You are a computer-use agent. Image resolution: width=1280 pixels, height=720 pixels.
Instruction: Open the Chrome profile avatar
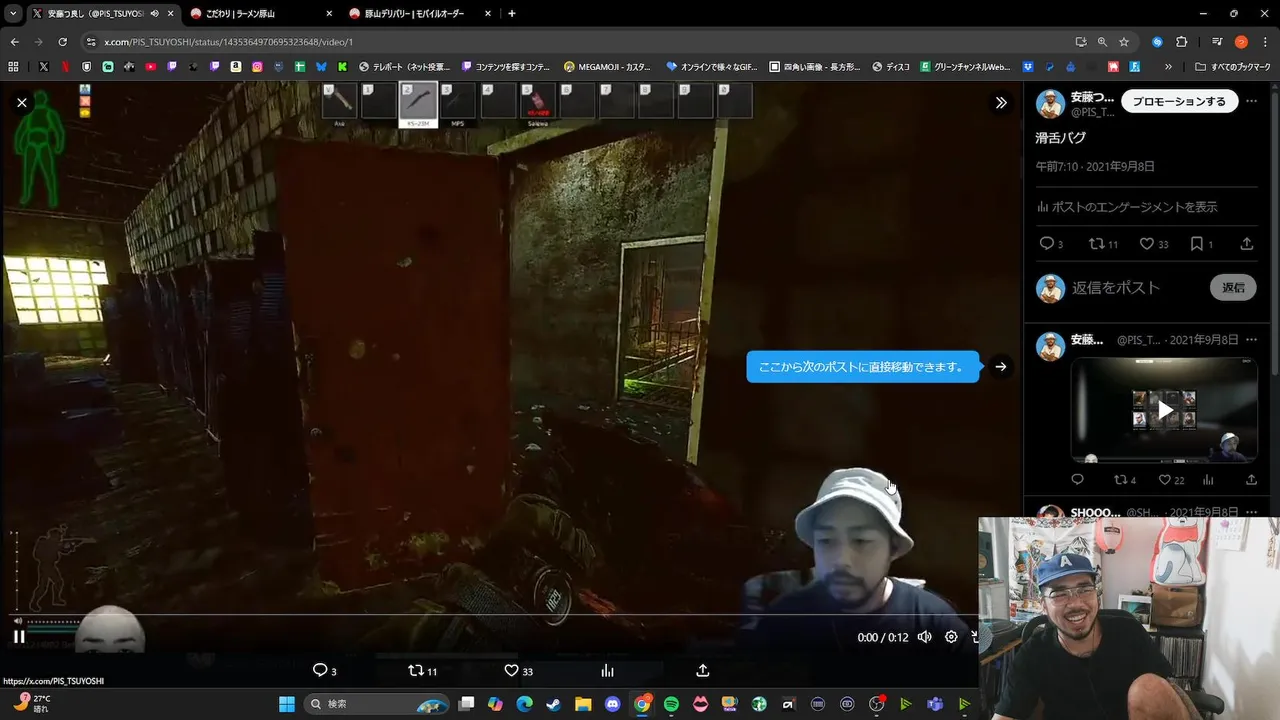pos(1241,42)
